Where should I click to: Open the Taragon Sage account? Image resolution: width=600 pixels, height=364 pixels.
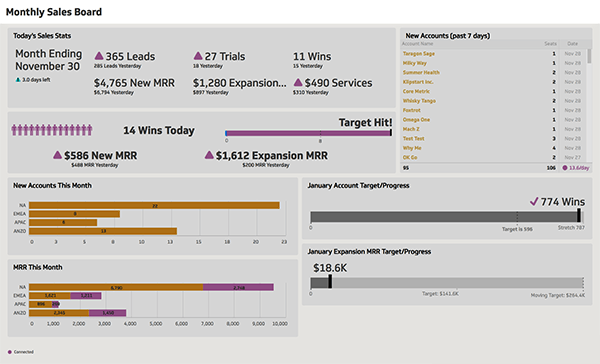[419, 54]
